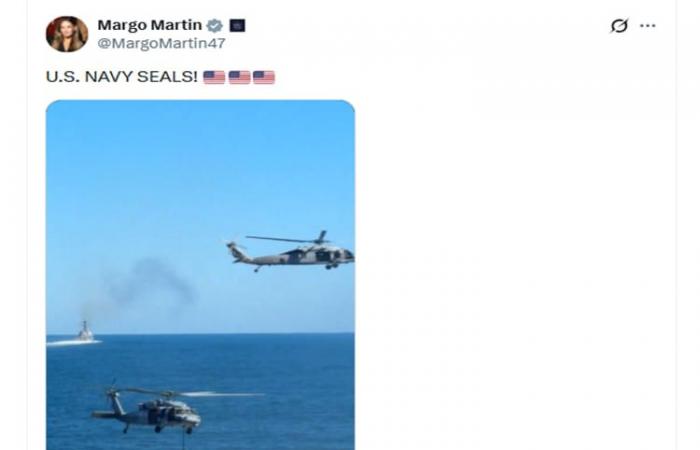
Task: Click the first American flag emoji
Action: click(214, 77)
